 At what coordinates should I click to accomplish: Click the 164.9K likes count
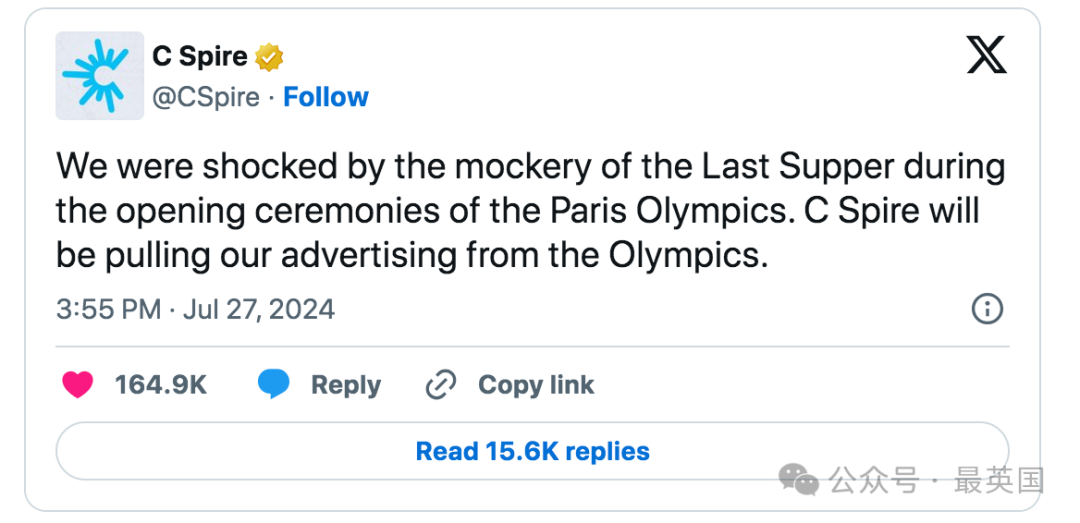(x=160, y=384)
